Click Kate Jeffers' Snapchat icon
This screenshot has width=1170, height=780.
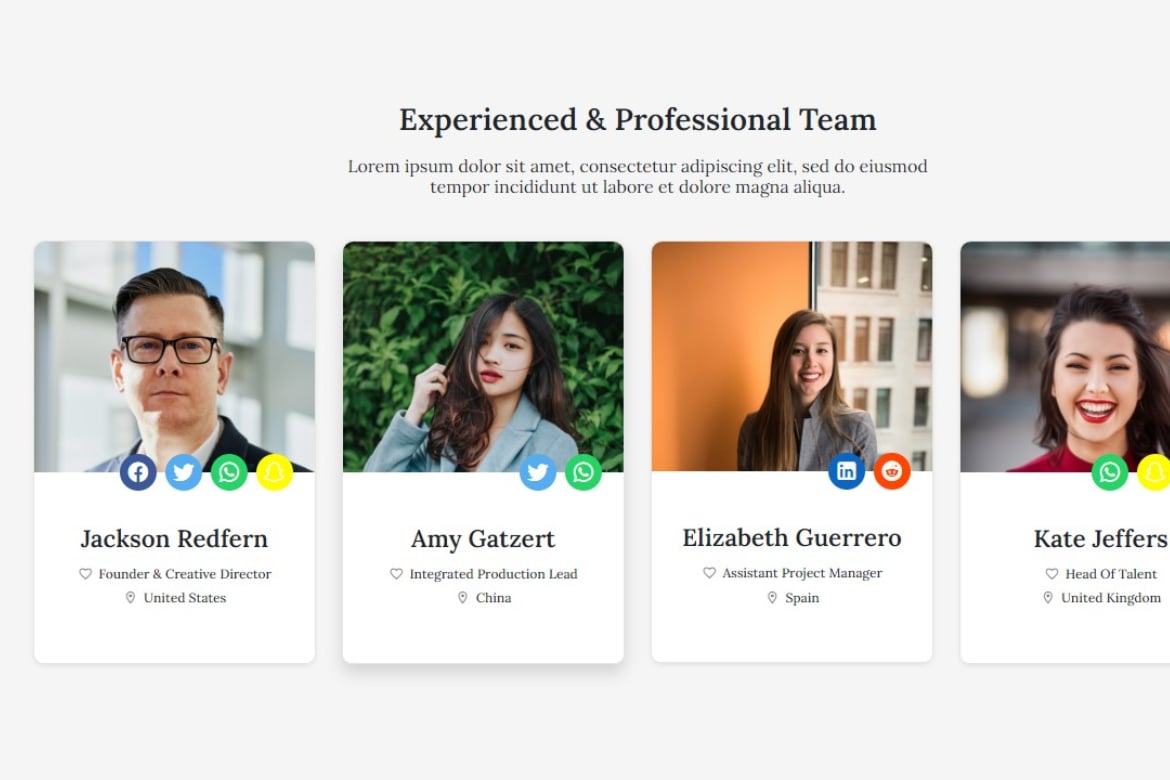click(x=1154, y=472)
